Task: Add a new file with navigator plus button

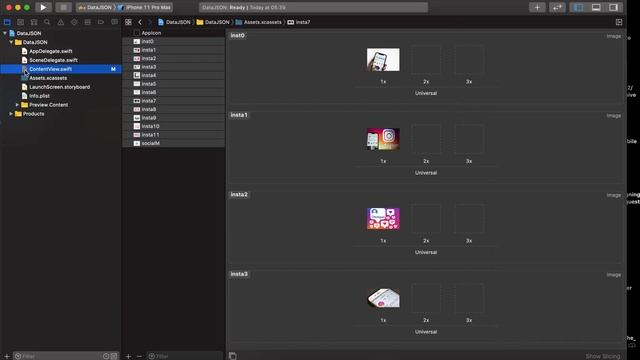Action: pos(7,356)
